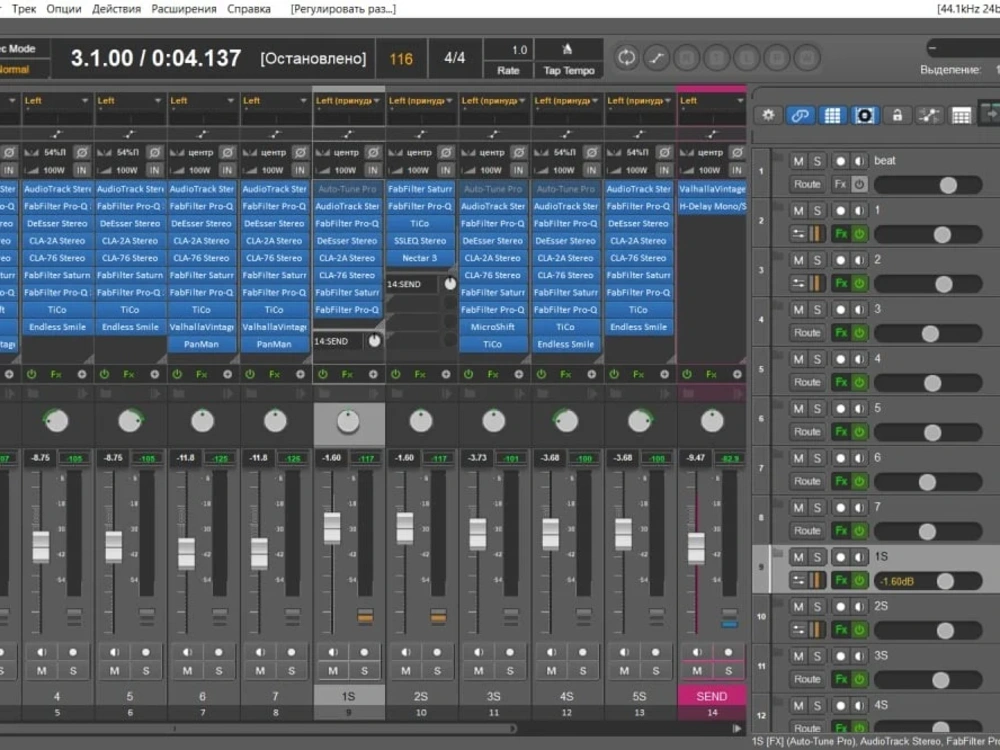Open Left input dropdown on channel 3S
The width and height of the screenshot is (1000, 750).
tap(494, 101)
